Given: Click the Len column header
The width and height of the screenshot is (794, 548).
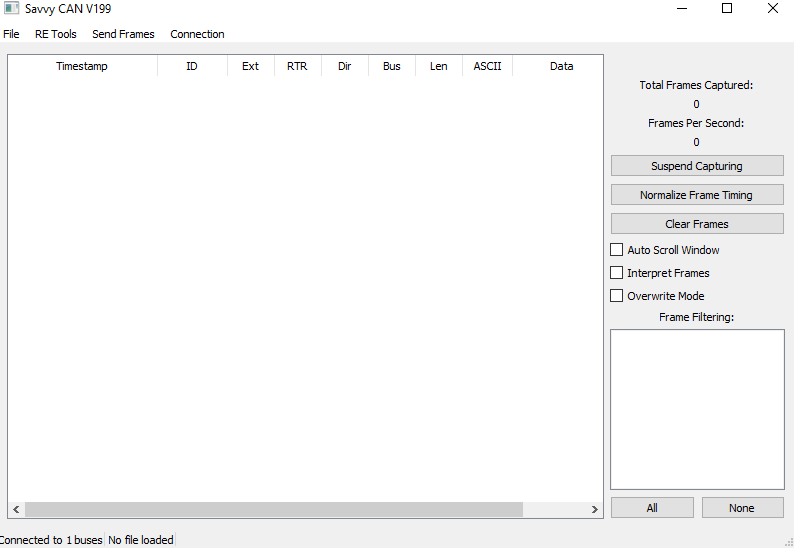Looking at the screenshot, I should (x=439, y=66).
